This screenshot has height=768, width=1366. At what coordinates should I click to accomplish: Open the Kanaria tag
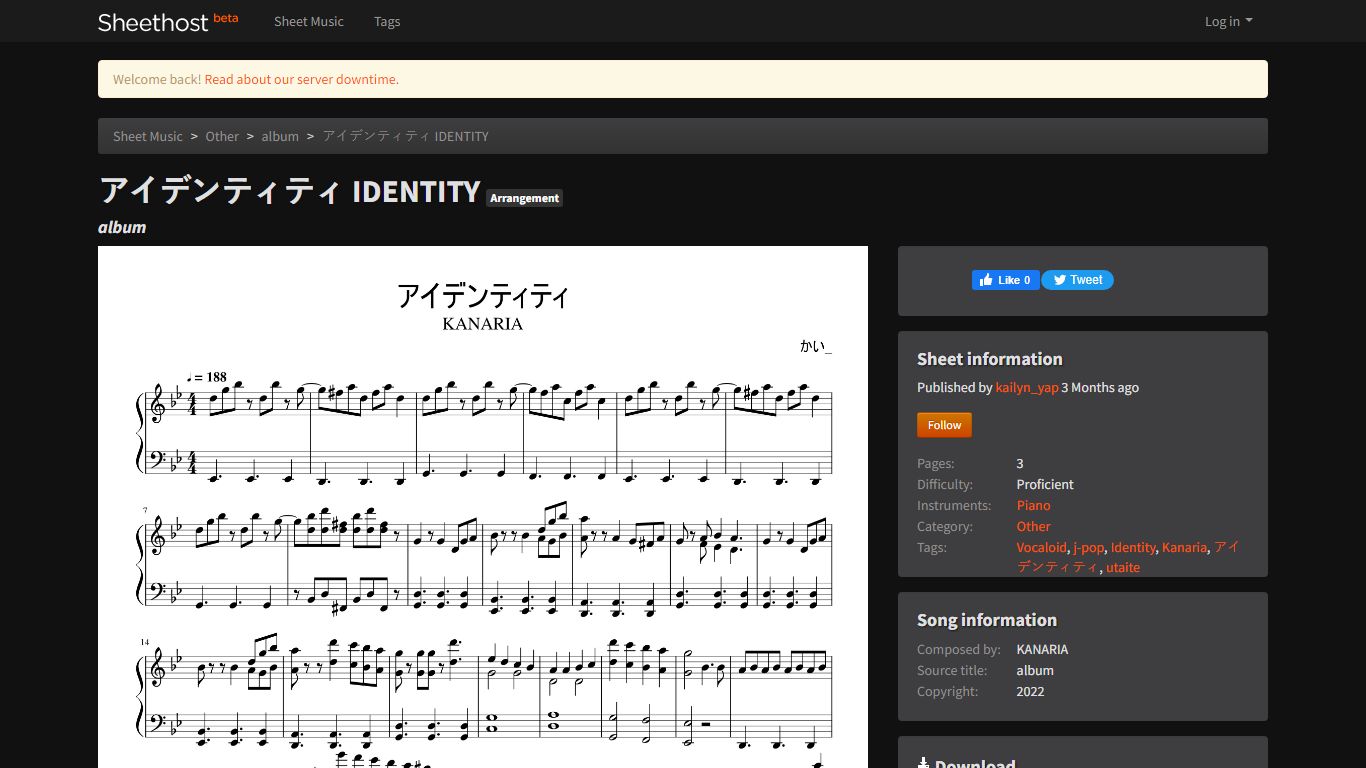(1184, 547)
